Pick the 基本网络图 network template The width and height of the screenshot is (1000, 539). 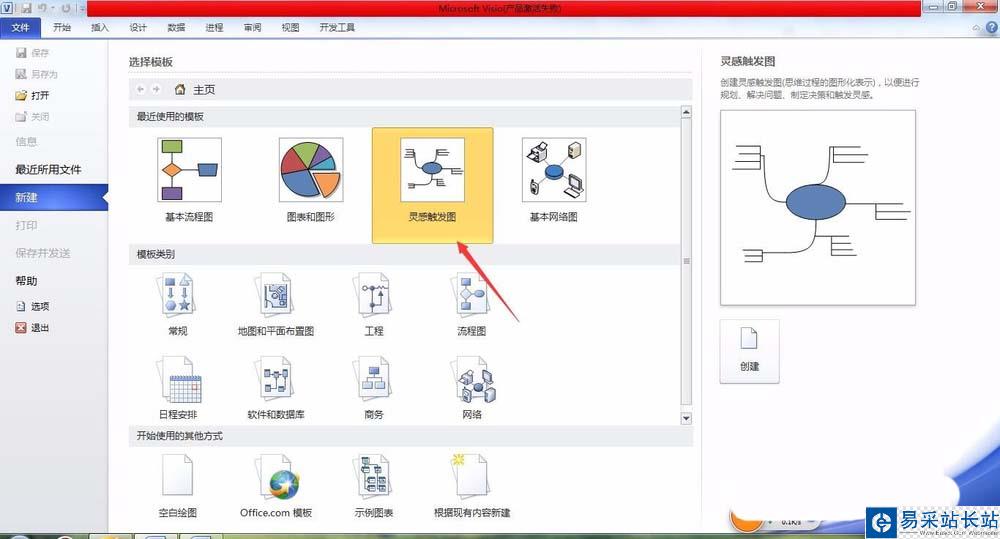point(554,170)
